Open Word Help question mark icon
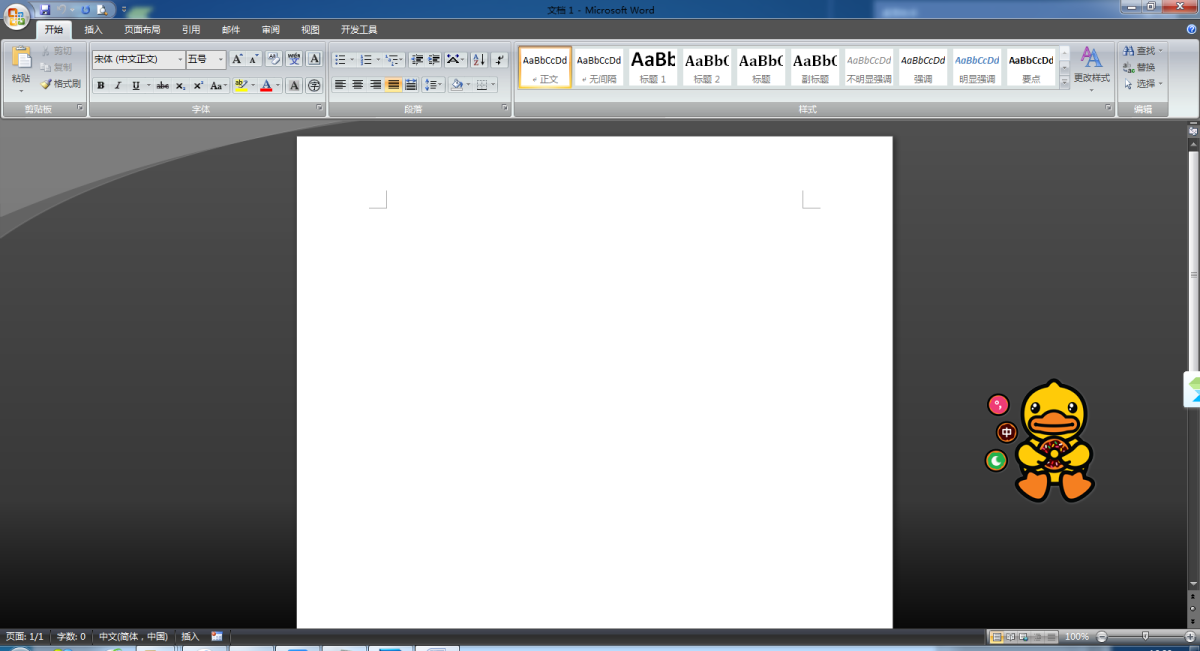The height and width of the screenshot is (651, 1200). (x=1190, y=30)
